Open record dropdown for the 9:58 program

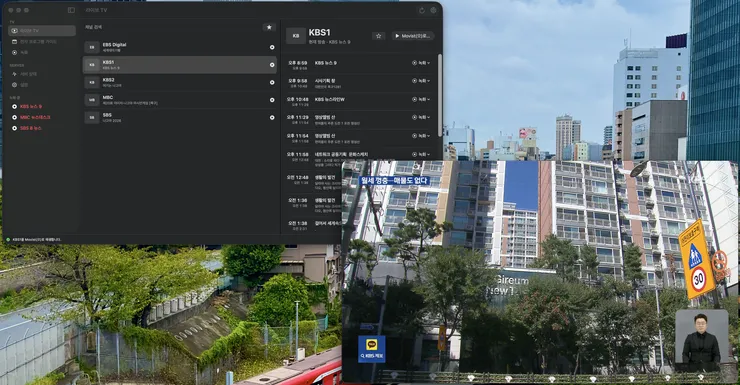click(420, 81)
